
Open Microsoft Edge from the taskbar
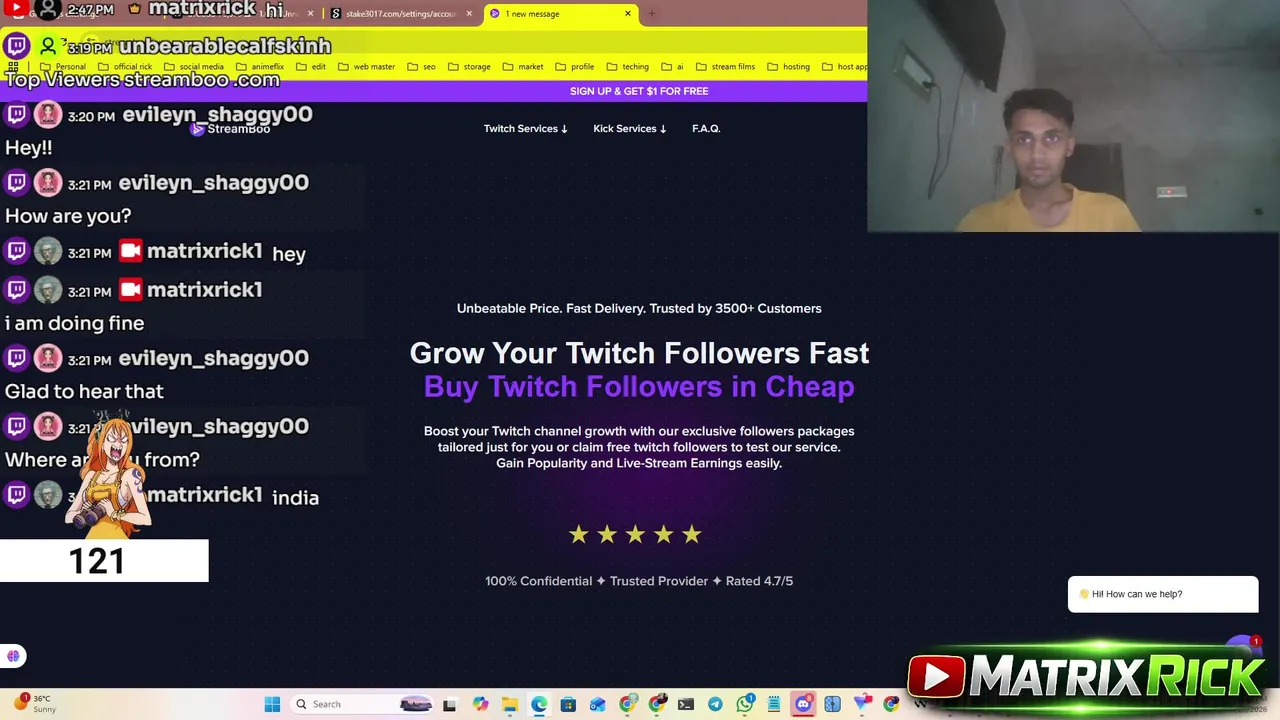539,704
